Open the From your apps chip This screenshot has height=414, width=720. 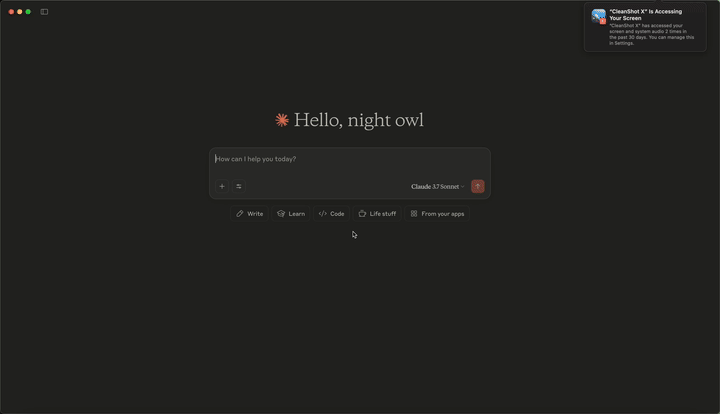pyautogui.click(x=437, y=214)
